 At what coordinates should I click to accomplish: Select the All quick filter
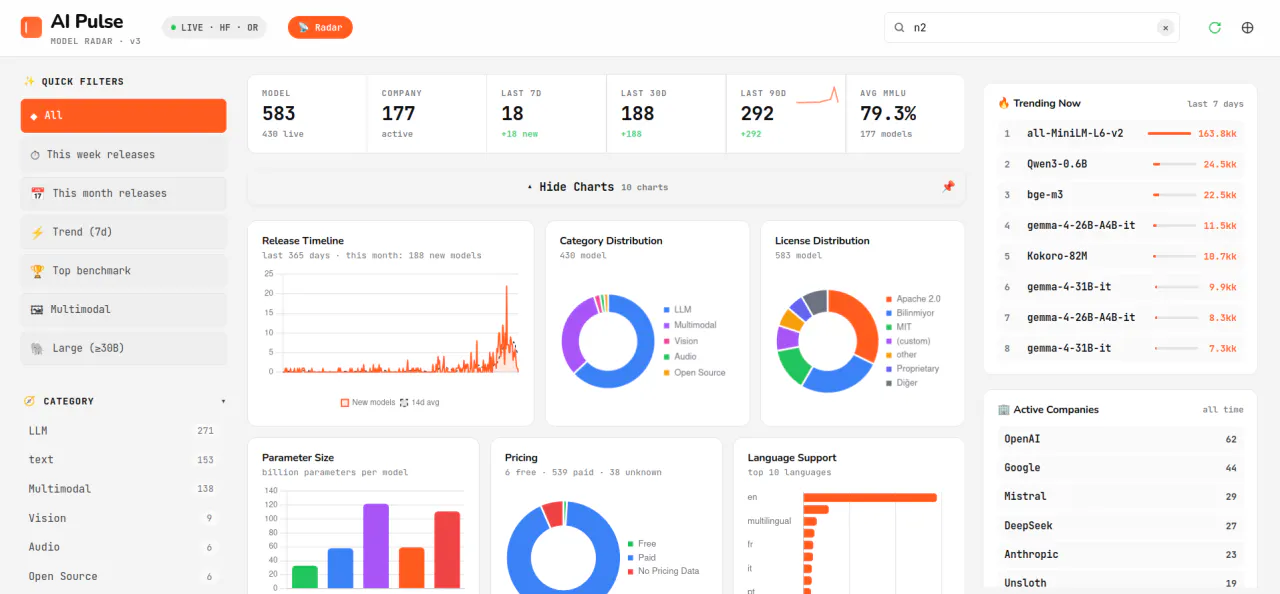point(123,116)
